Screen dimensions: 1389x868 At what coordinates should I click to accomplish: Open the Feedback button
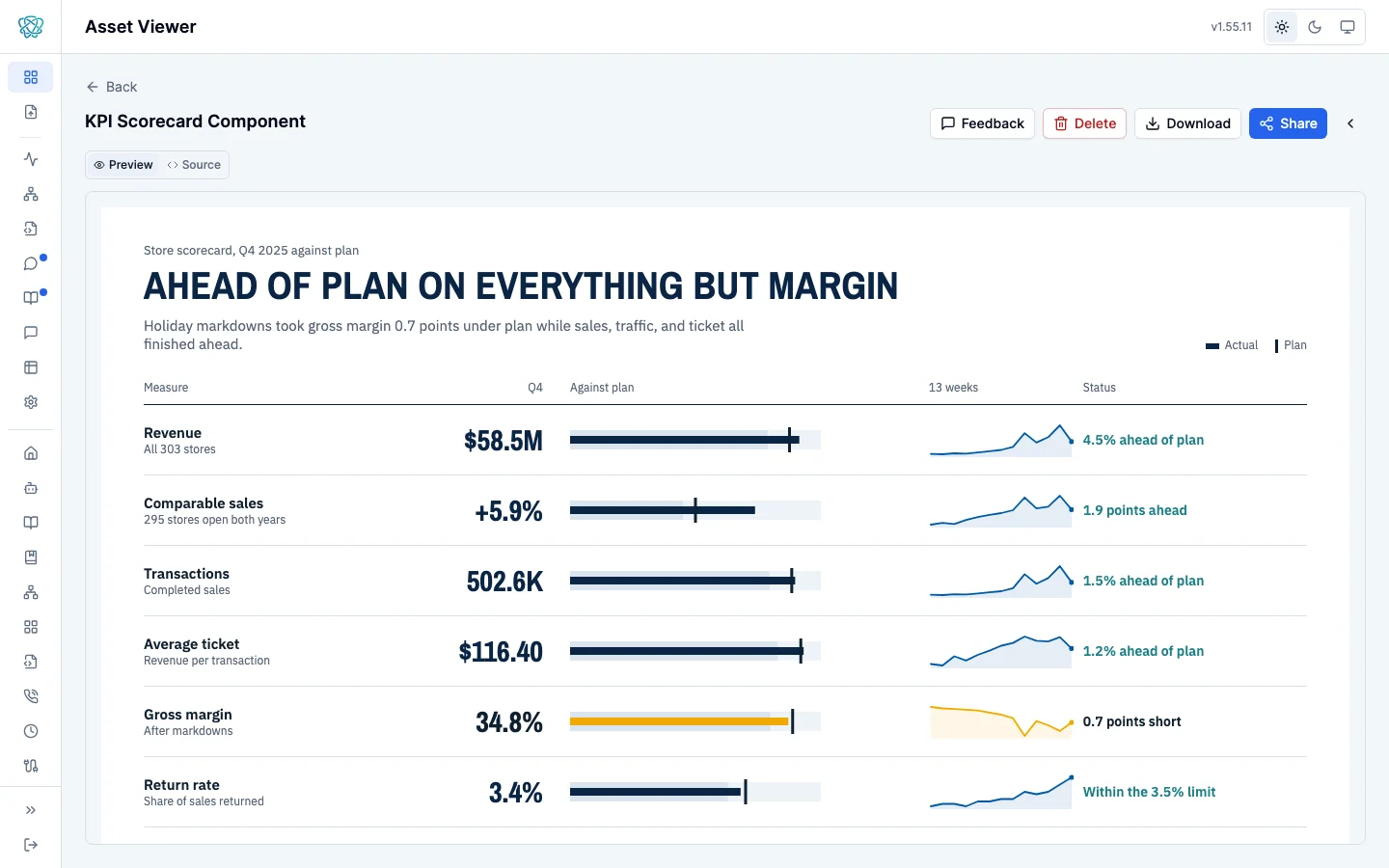pos(982,123)
